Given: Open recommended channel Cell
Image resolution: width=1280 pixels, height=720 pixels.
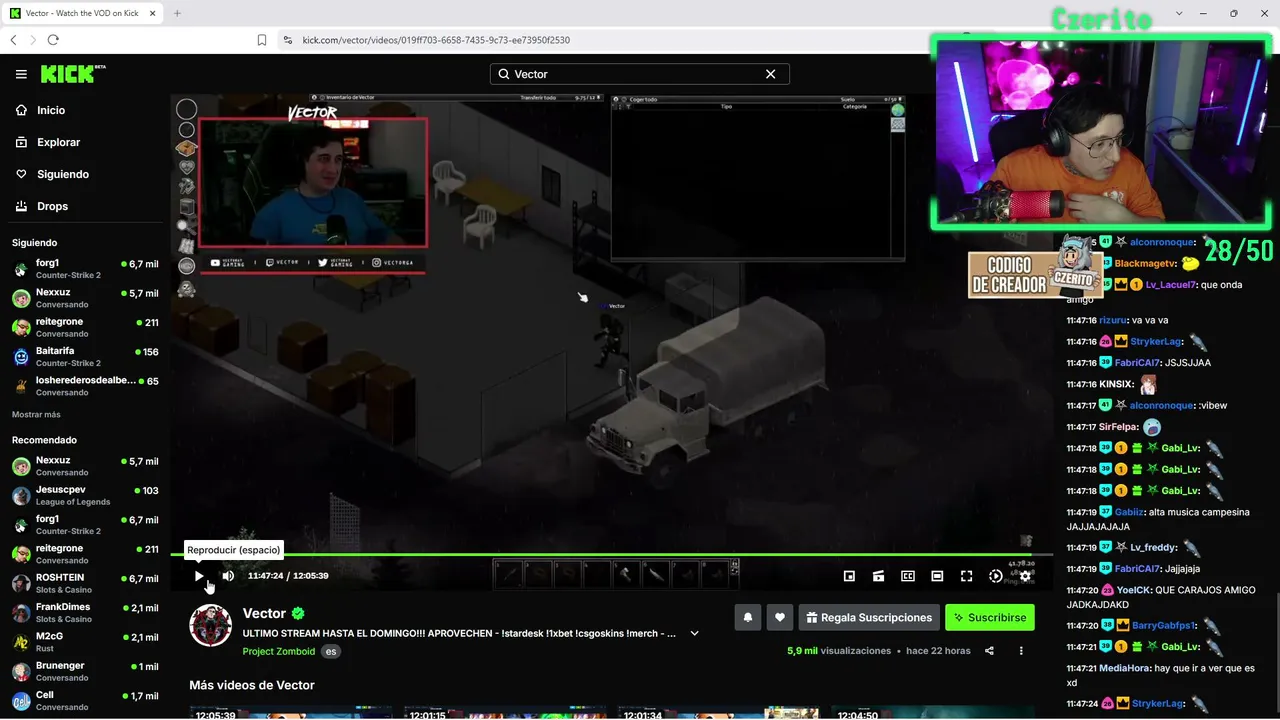Looking at the screenshot, I should pos(85,700).
